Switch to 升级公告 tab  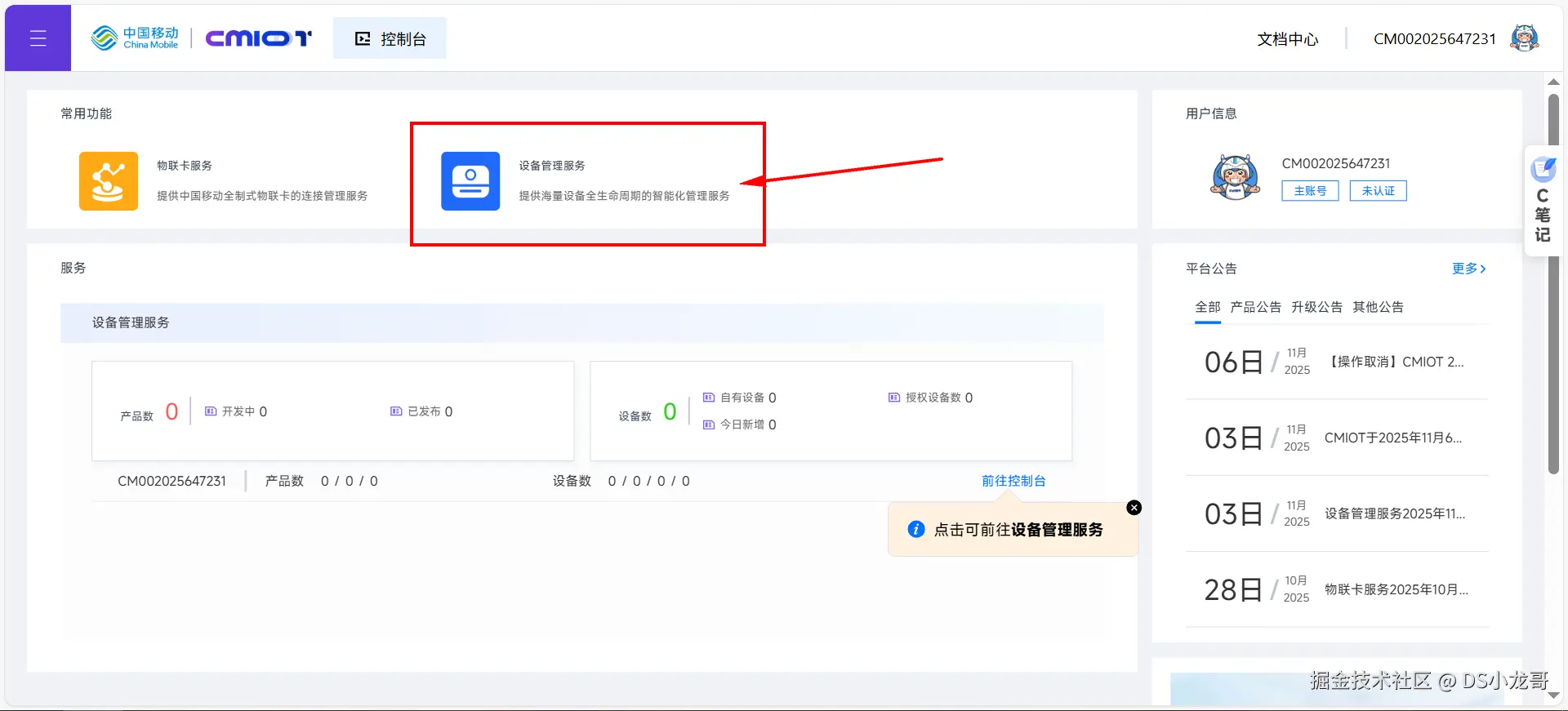point(1316,307)
